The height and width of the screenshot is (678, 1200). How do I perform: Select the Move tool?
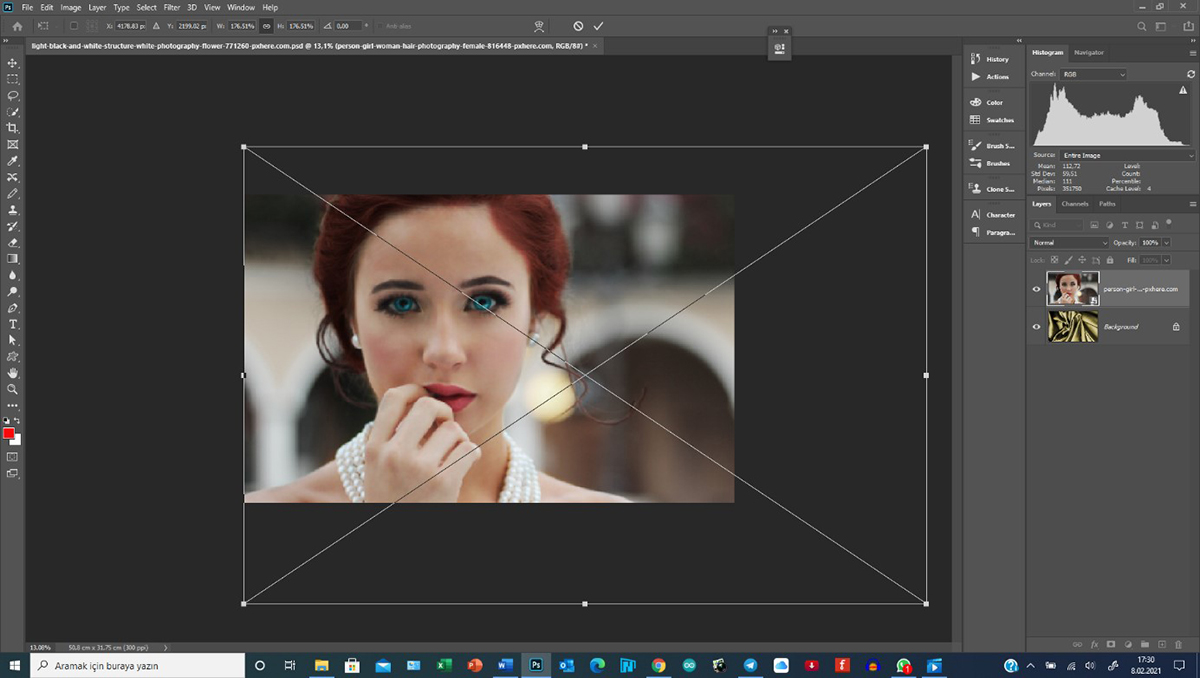click(13, 62)
